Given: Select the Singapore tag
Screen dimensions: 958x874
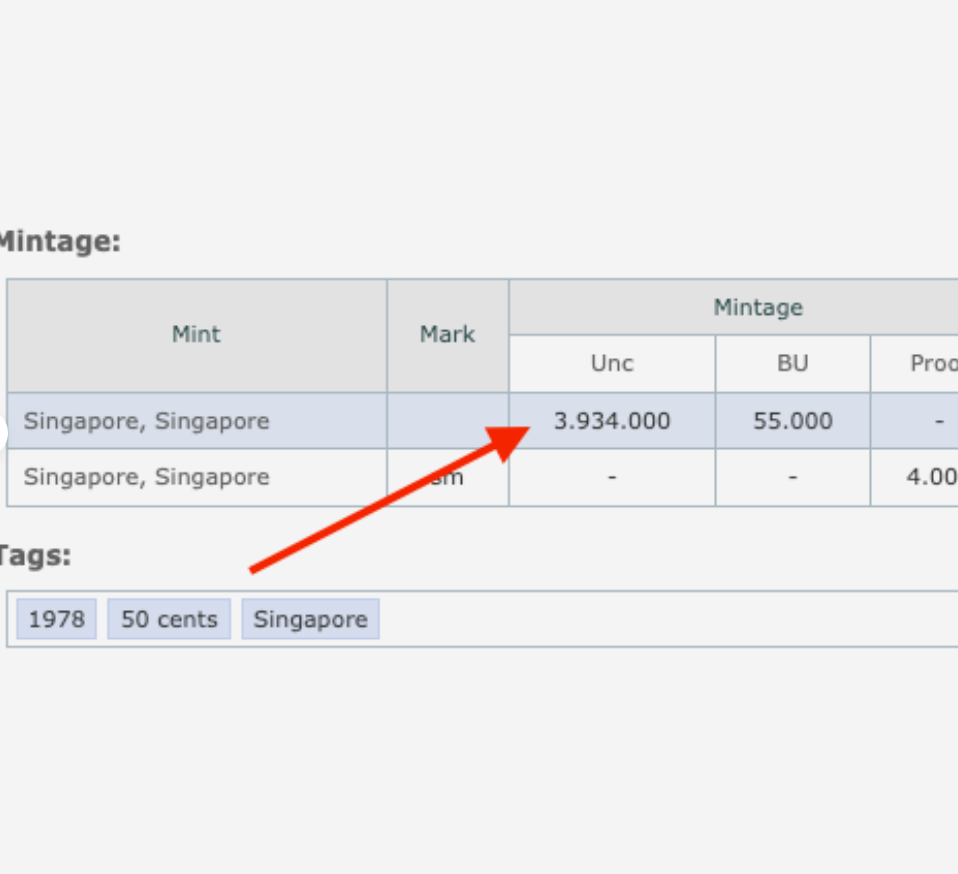Looking at the screenshot, I should pyautogui.click(x=310, y=619).
